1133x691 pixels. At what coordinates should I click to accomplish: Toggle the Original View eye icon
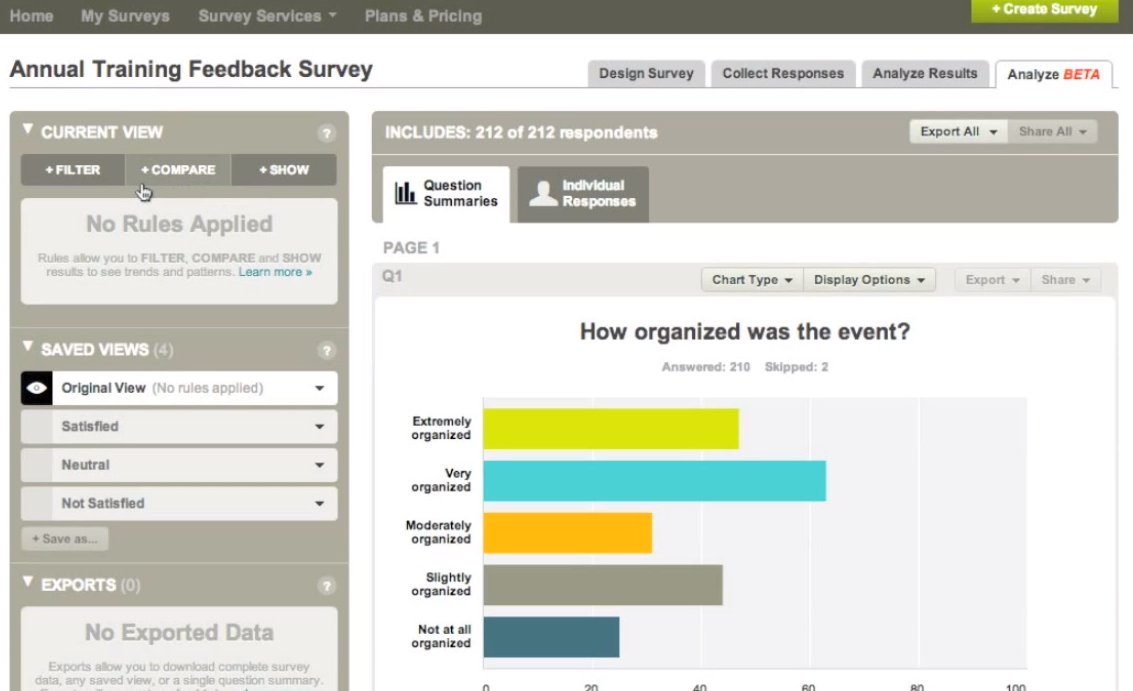(37, 388)
